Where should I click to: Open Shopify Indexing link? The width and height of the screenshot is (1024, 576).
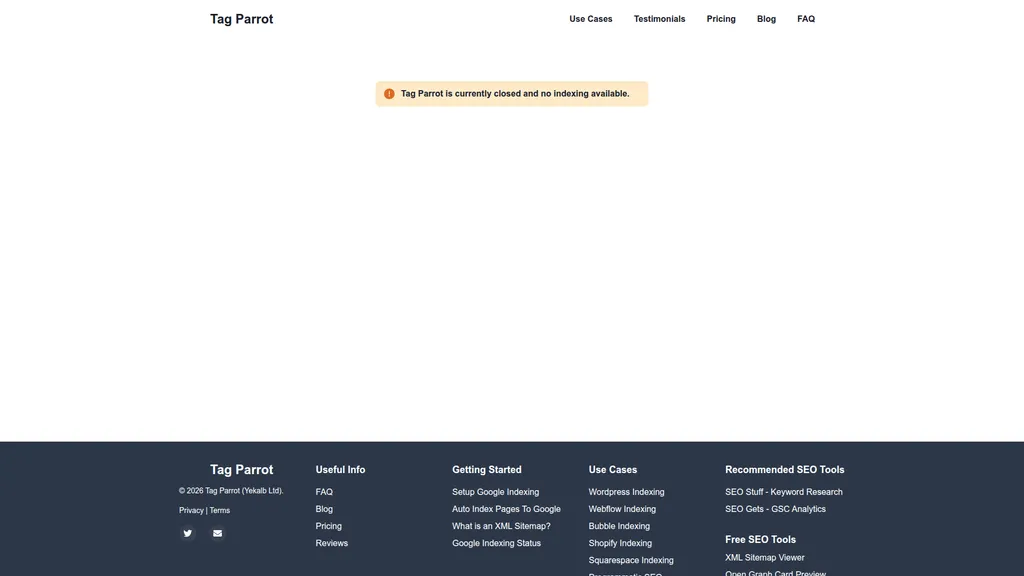[620, 543]
